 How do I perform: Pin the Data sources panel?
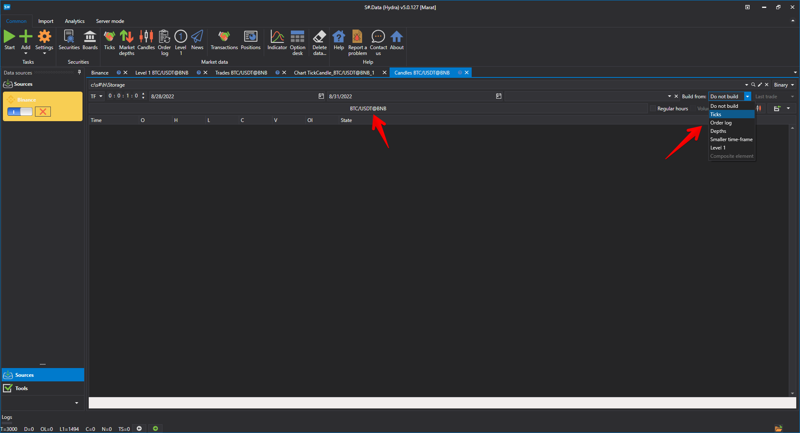click(79, 72)
